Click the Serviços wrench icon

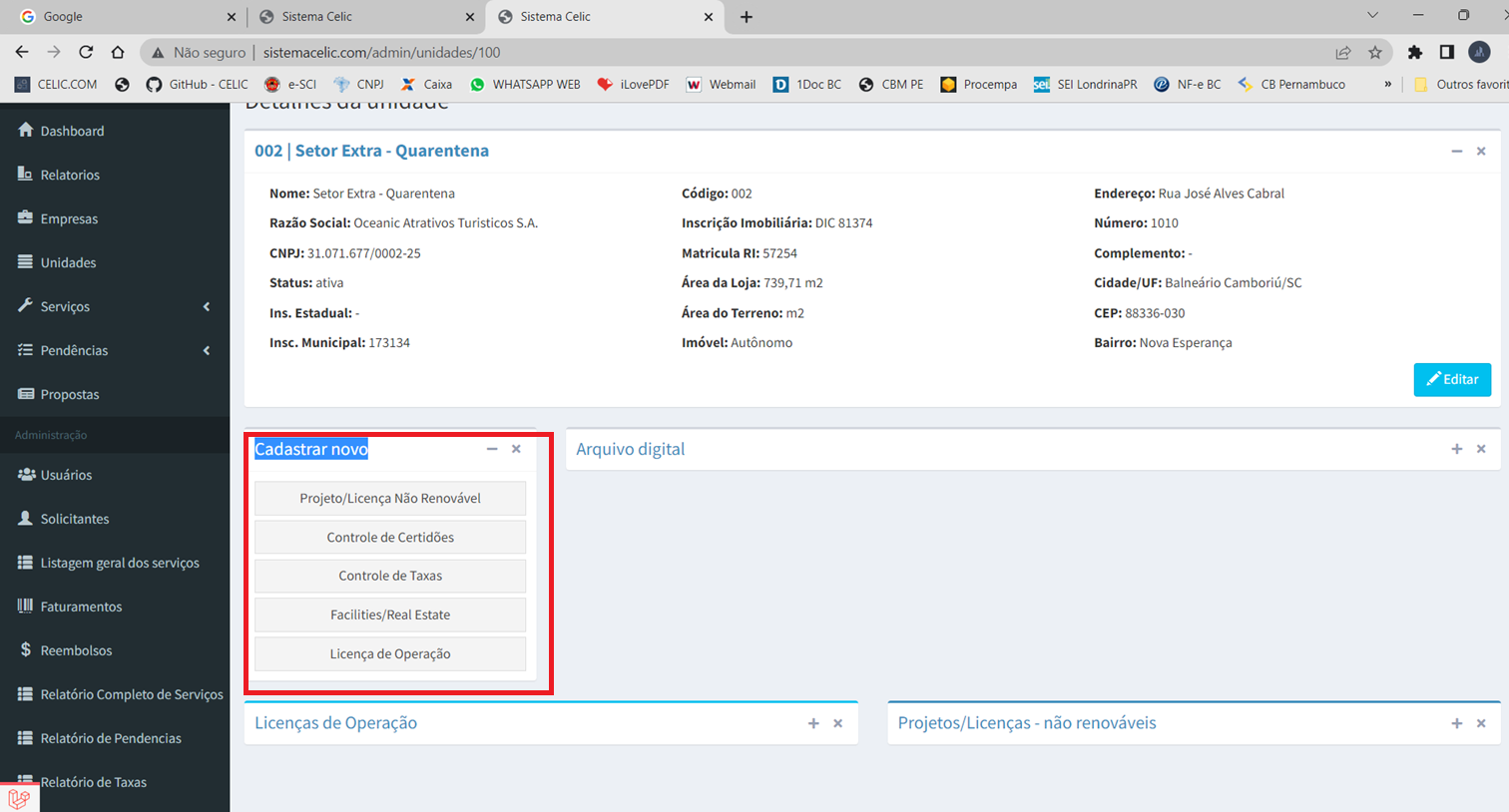(26, 306)
